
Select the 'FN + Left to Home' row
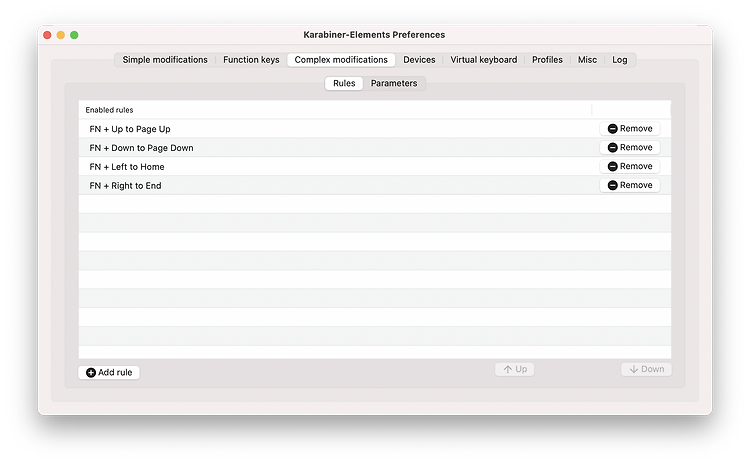coord(375,166)
